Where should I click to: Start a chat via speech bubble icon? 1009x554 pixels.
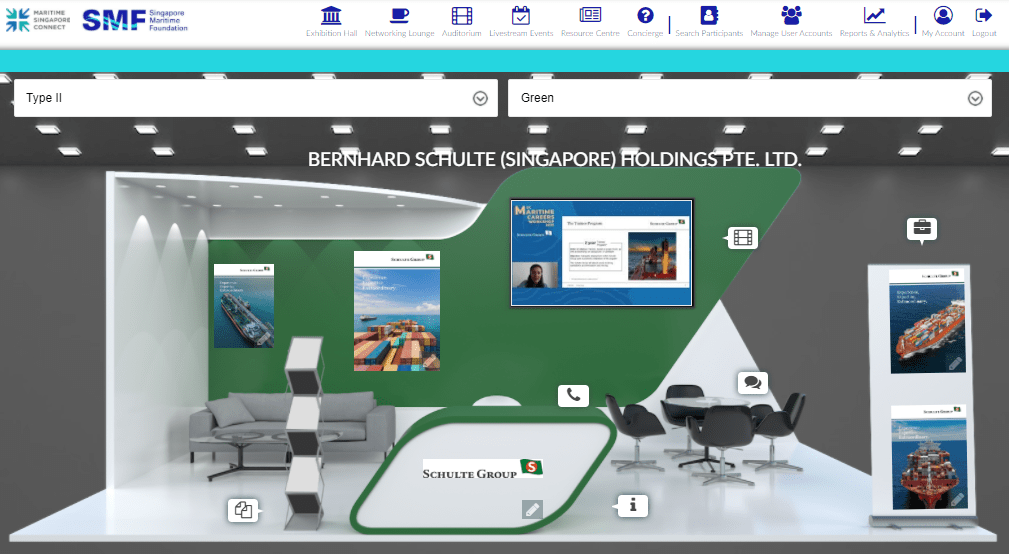click(752, 383)
